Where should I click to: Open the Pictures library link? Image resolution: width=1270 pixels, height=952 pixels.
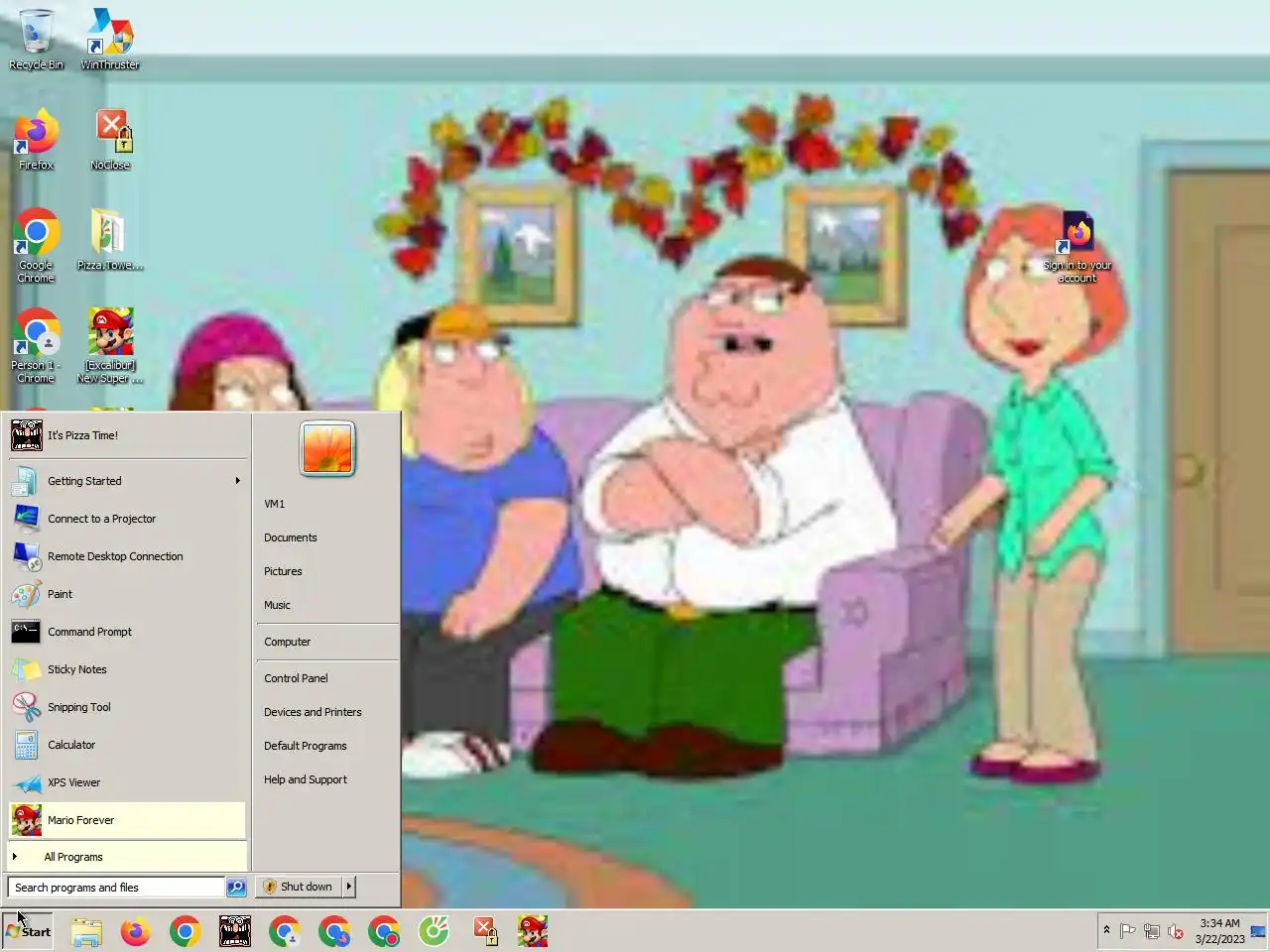coord(327,571)
